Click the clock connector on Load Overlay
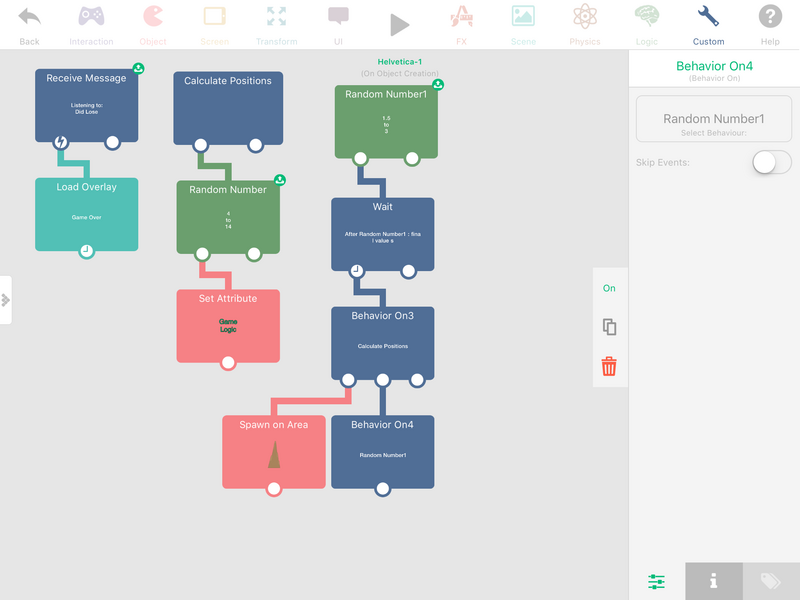The width and height of the screenshot is (800, 600). point(87,251)
